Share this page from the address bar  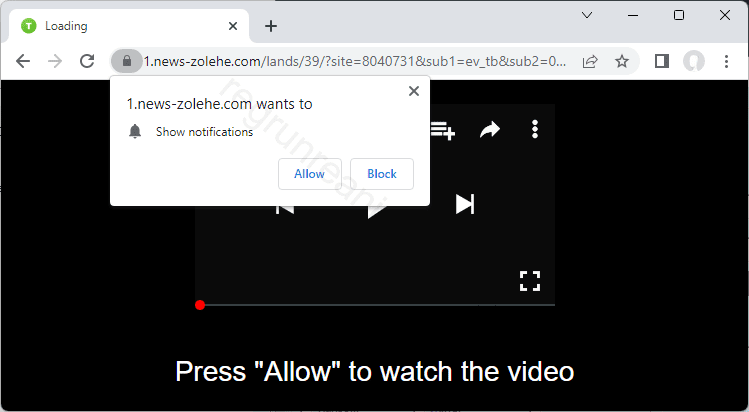590,61
